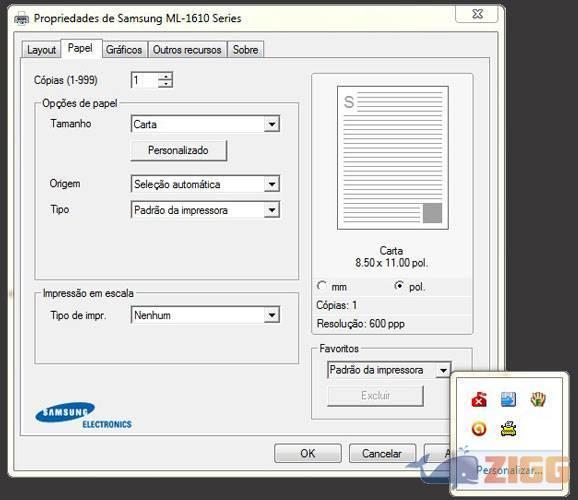Viewport: 578px width, 500px height.
Task: Click the Cópias number input field
Action: [144, 80]
